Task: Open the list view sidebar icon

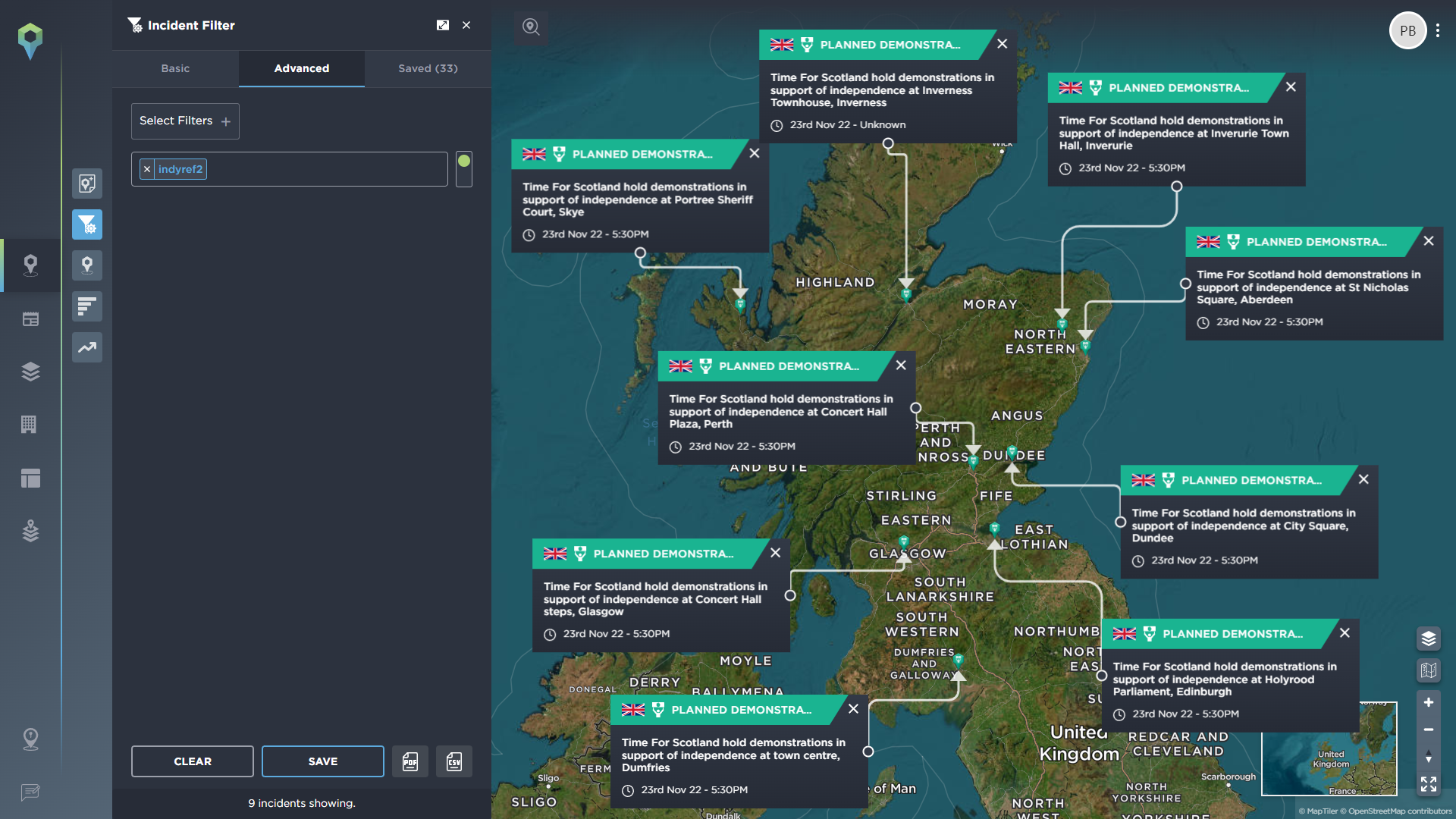Action: point(30,319)
